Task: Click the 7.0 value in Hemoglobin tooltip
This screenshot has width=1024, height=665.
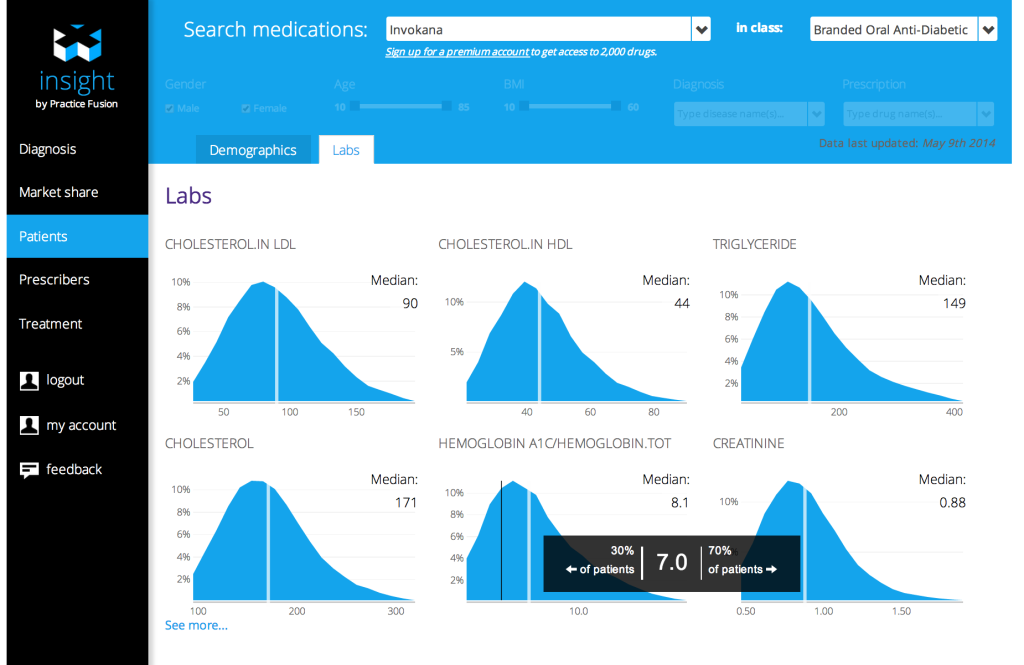Action: point(671,562)
